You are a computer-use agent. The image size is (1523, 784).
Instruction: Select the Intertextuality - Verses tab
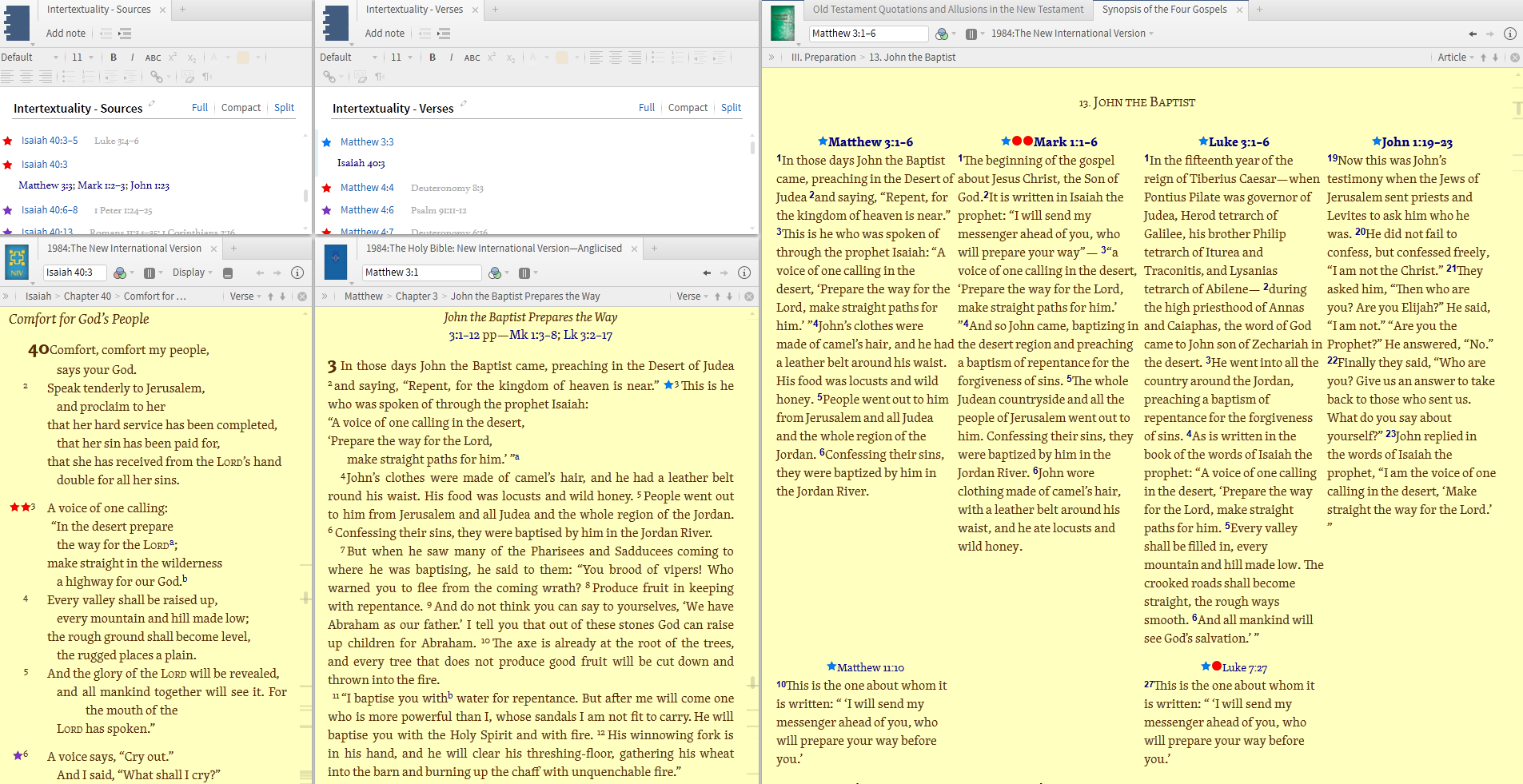coord(414,10)
